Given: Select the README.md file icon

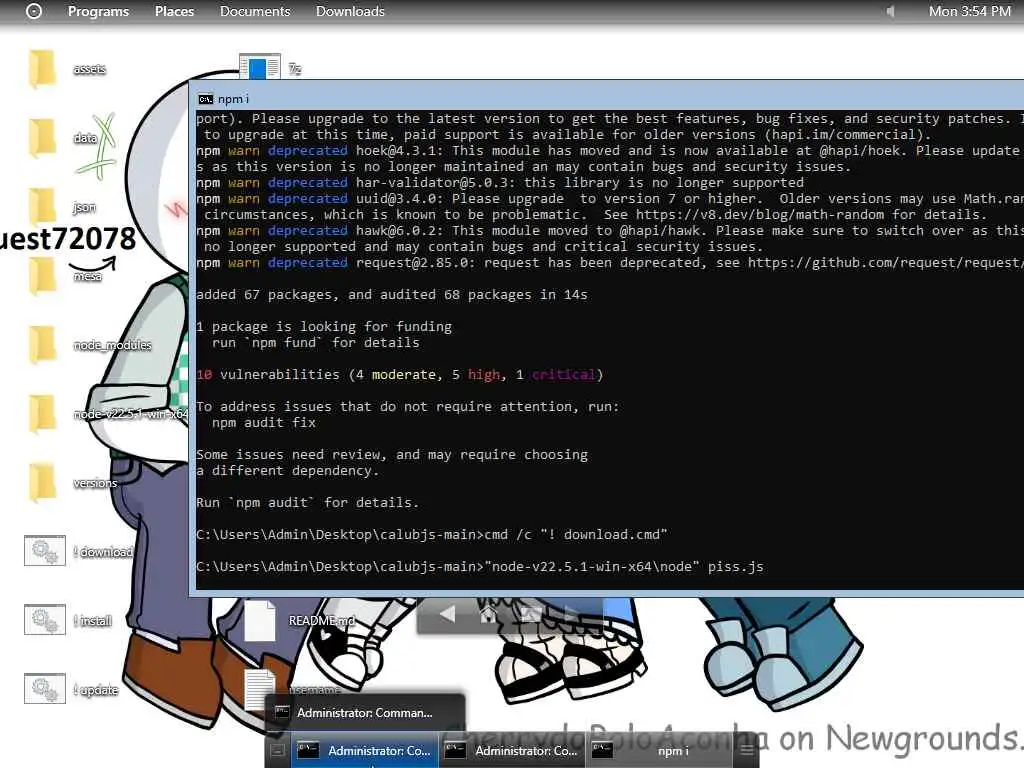Looking at the screenshot, I should pyautogui.click(x=259, y=620).
